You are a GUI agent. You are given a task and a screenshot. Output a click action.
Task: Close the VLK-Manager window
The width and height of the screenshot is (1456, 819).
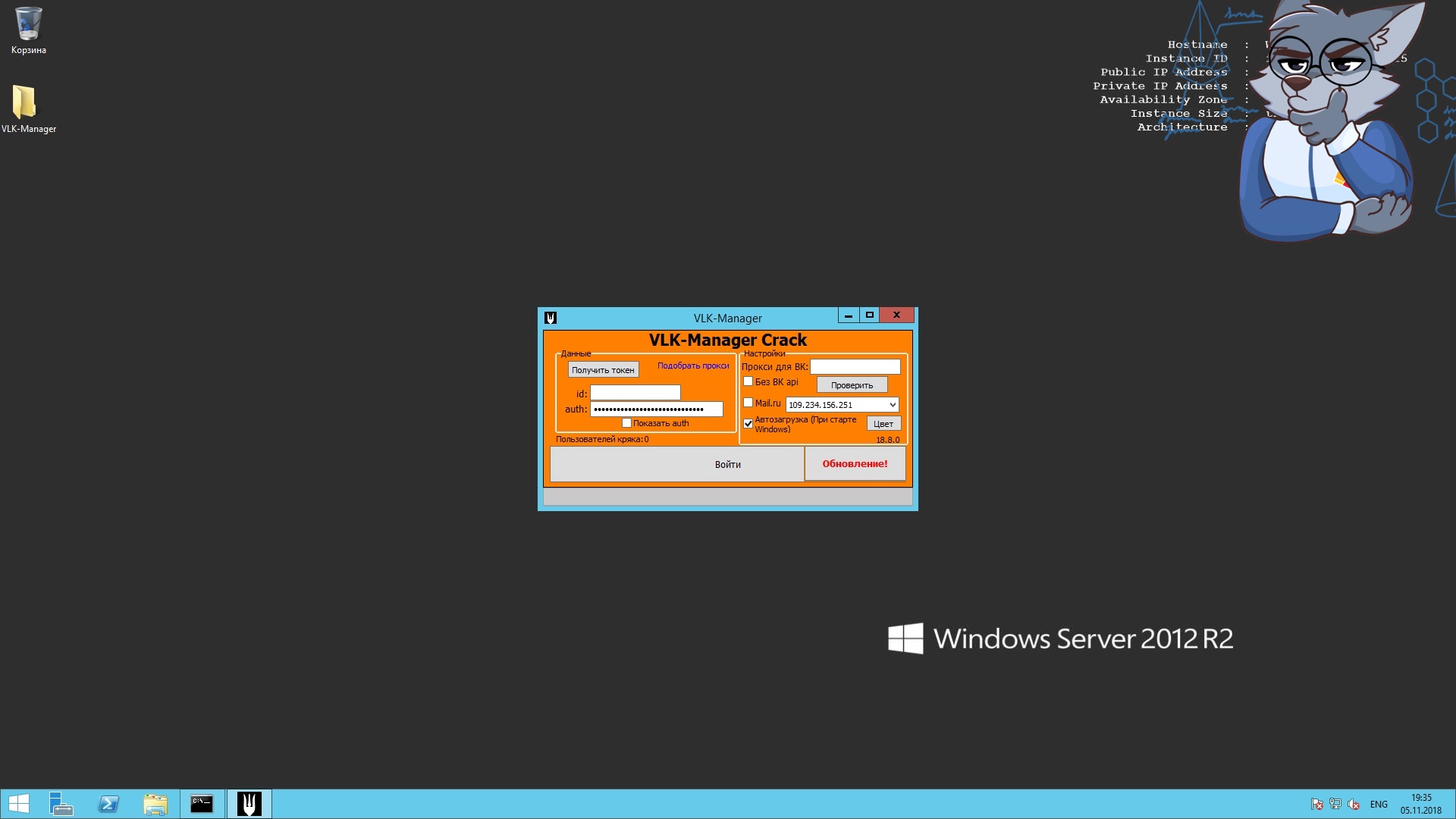pyautogui.click(x=897, y=315)
